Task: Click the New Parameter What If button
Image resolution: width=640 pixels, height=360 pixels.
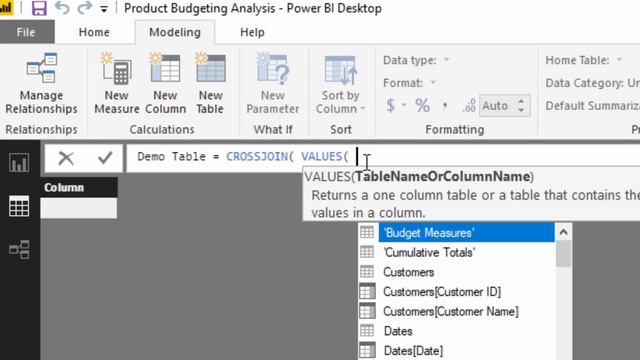Action: 273,84
